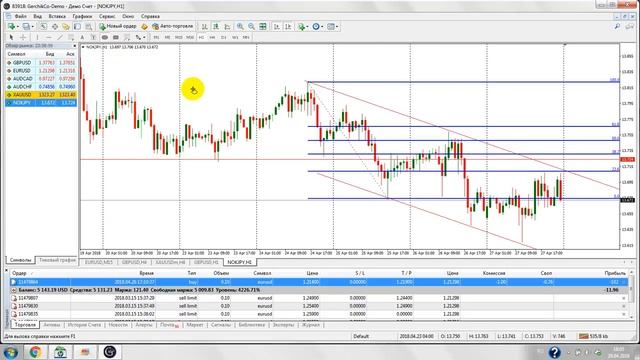Switch to the H4 timeframe

[212, 37]
